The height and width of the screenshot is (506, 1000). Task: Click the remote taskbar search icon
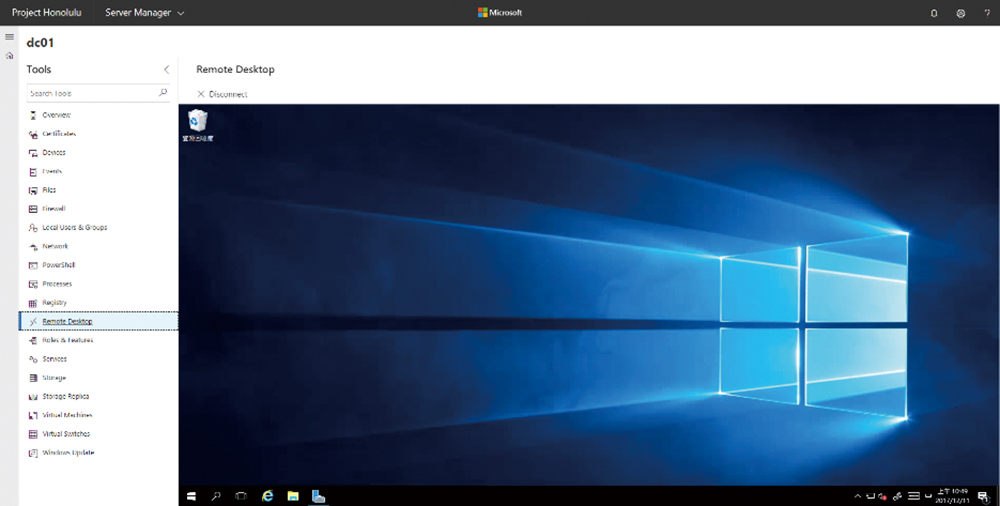coord(216,496)
